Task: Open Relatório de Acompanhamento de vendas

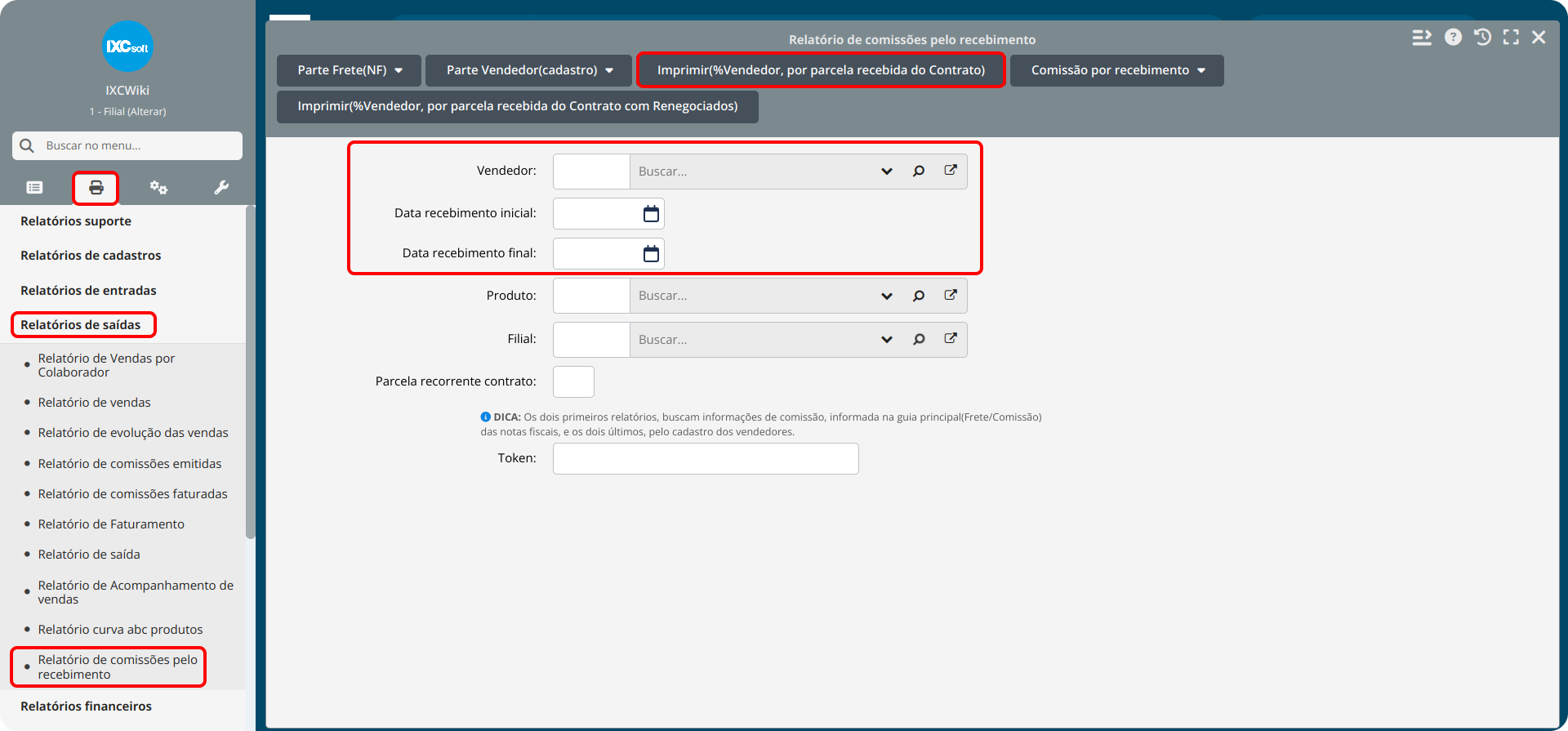Action: coord(136,592)
